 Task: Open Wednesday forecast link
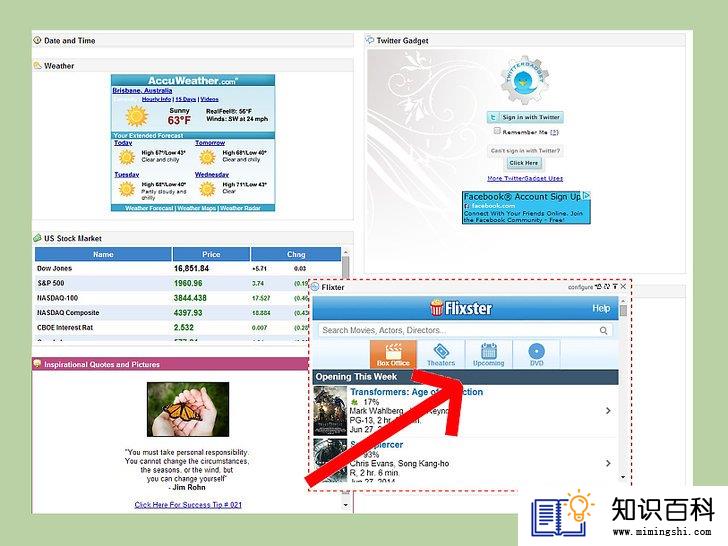(212, 175)
